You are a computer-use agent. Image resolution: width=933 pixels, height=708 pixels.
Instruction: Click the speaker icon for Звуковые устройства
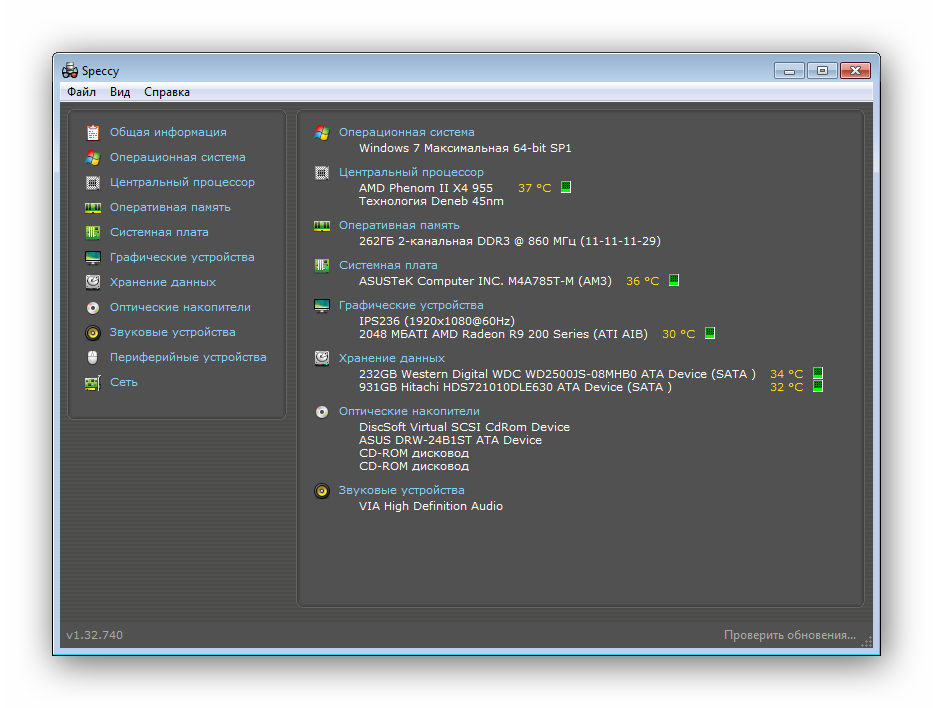93,332
